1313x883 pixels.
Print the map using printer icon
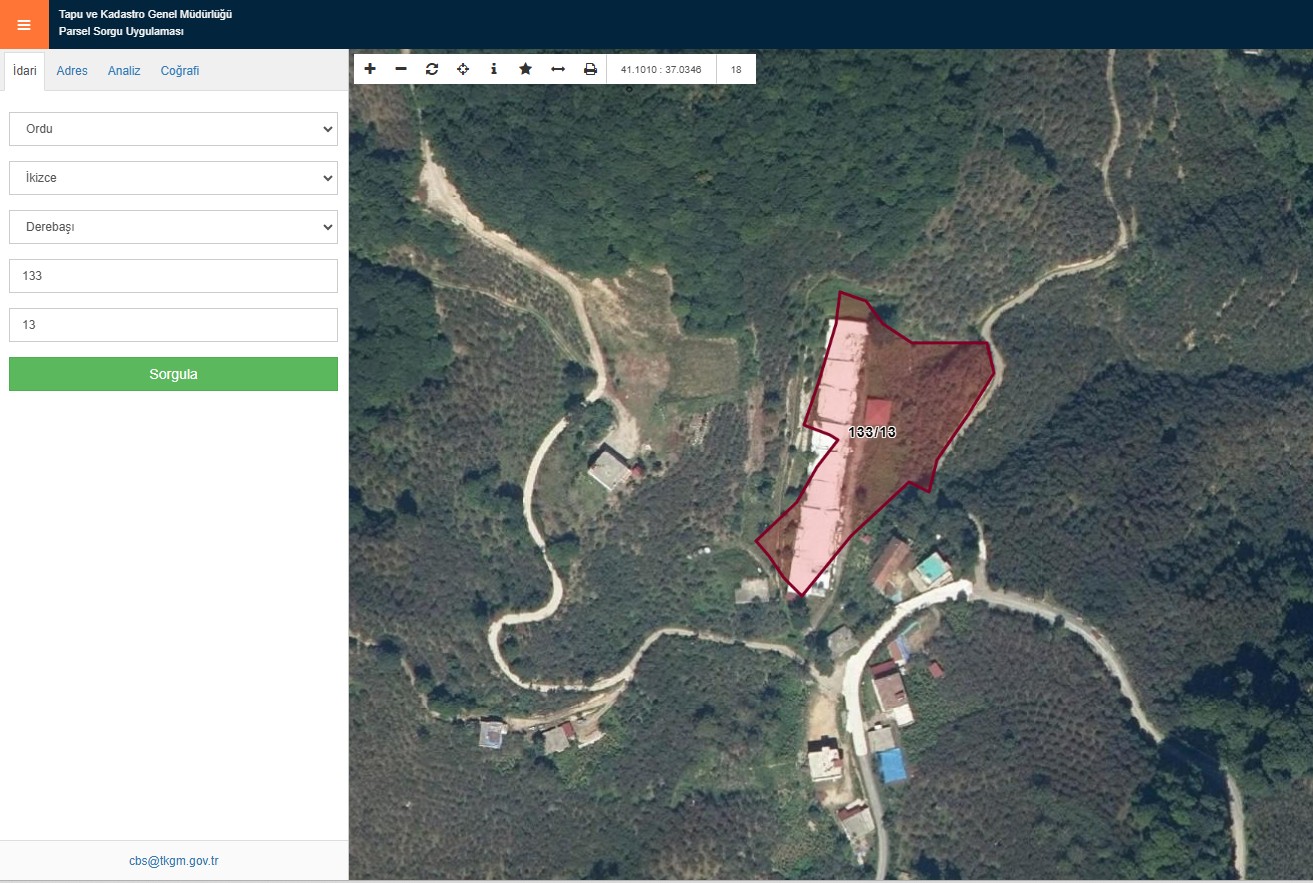590,69
